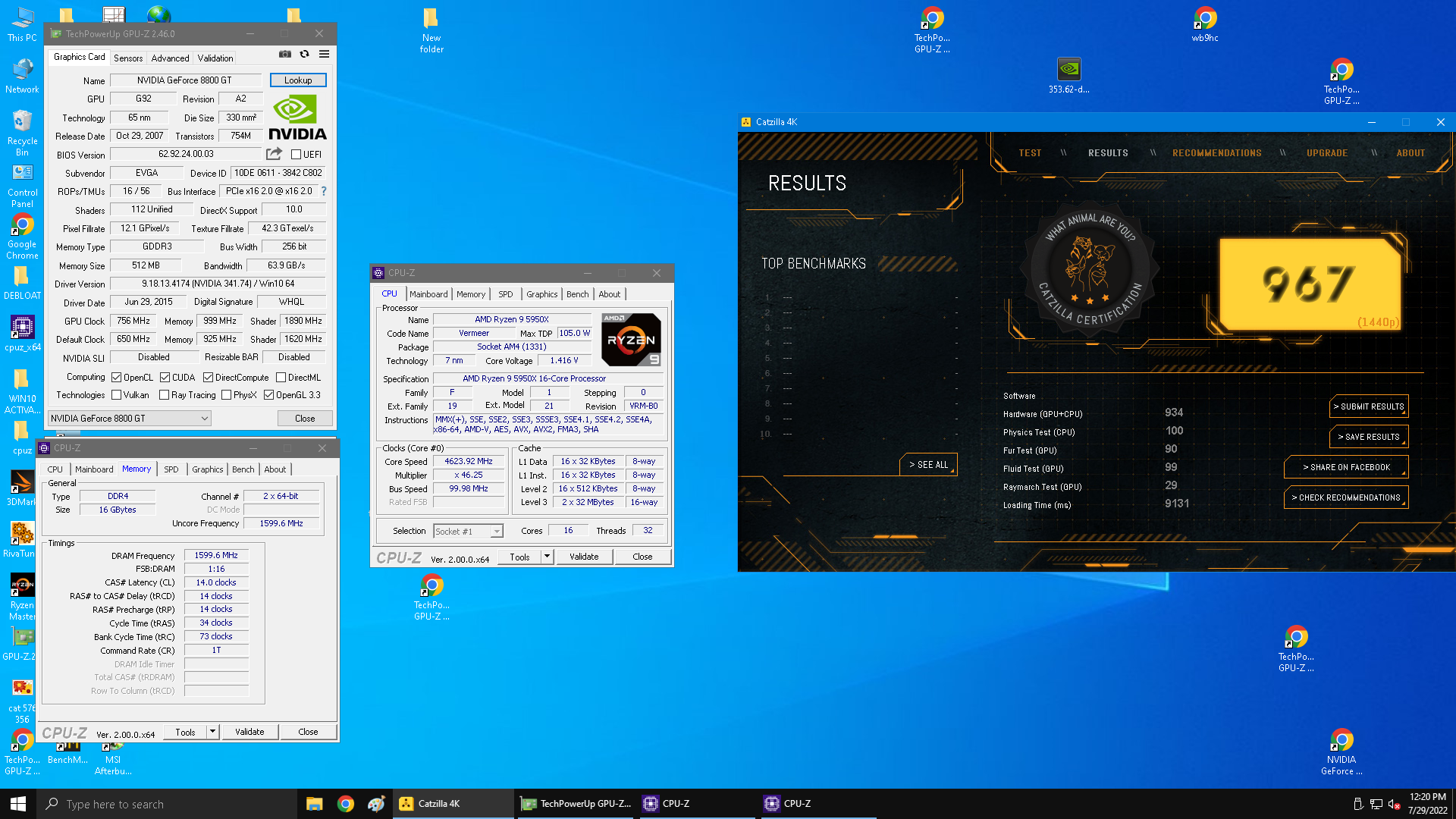Image resolution: width=1456 pixels, height=819 pixels.
Task: Click Save Results in Catzilla
Action: pyautogui.click(x=1369, y=437)
